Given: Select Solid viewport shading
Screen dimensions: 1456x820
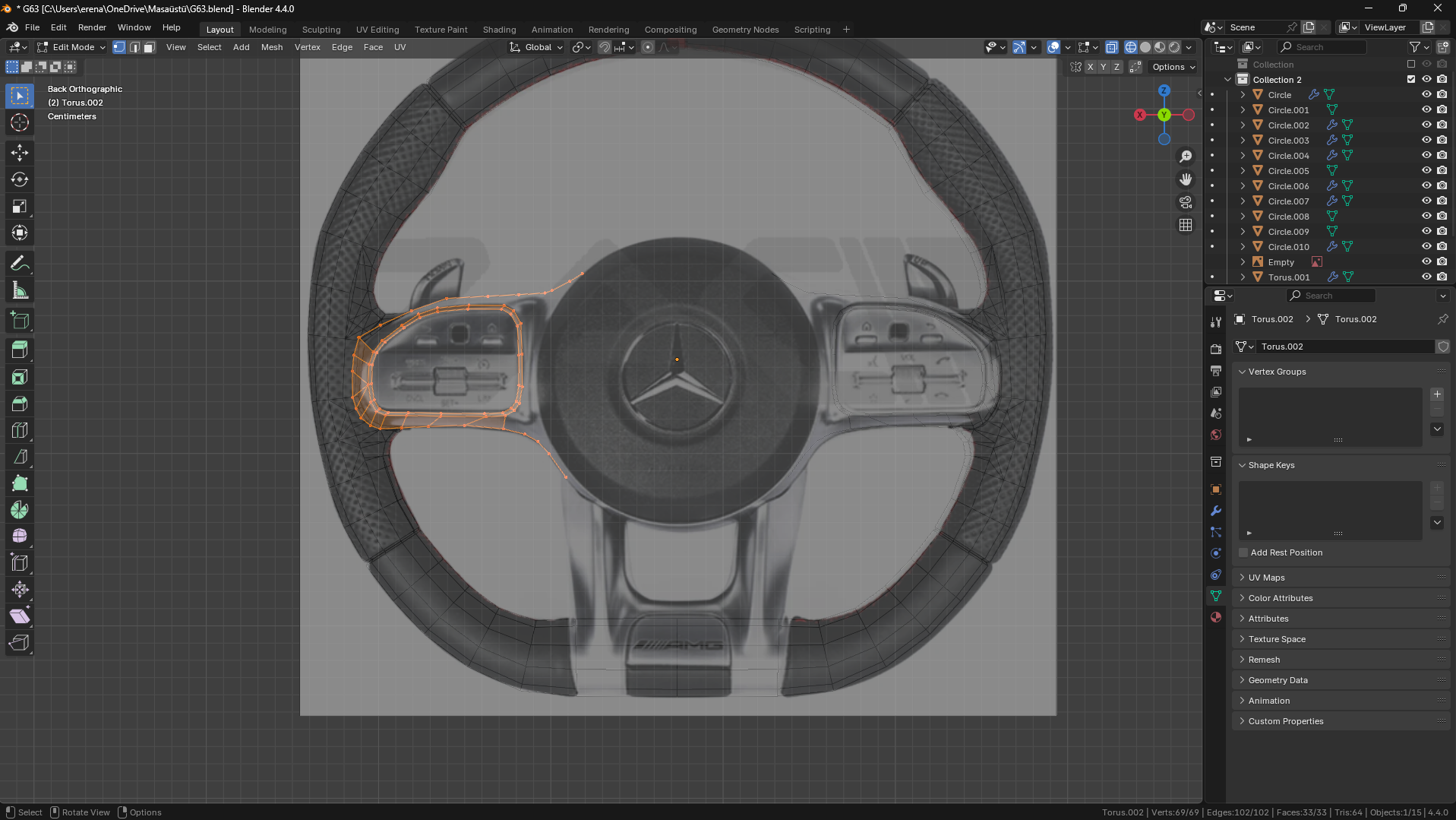Looking at the screenshot, I should coord(1145,47).
